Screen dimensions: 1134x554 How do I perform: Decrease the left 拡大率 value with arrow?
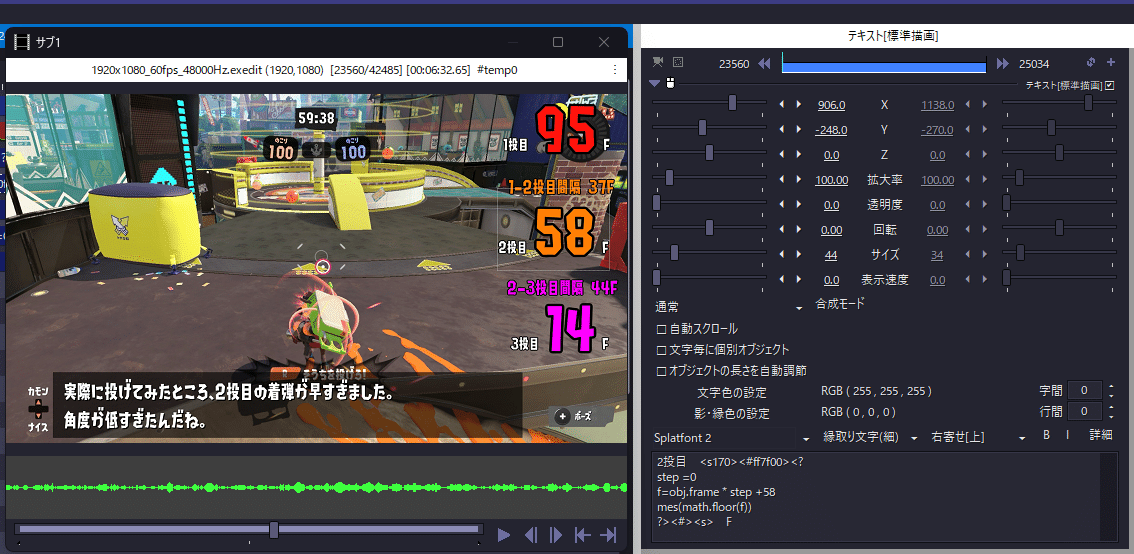pos(782,179)
